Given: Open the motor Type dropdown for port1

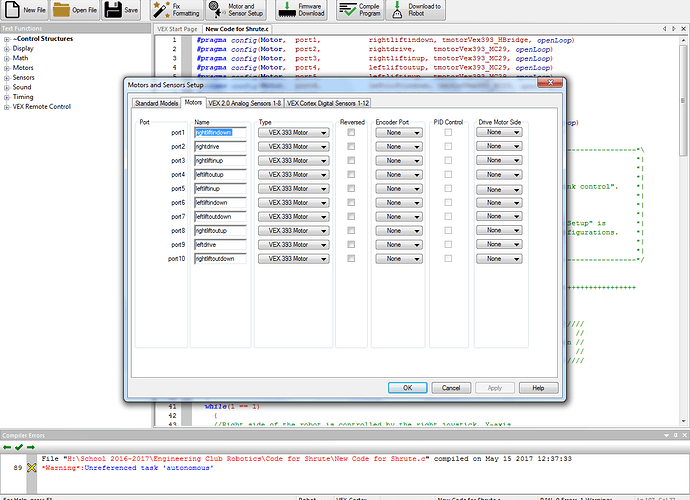Looking at the screenshot, I should (x=294, y=132).
